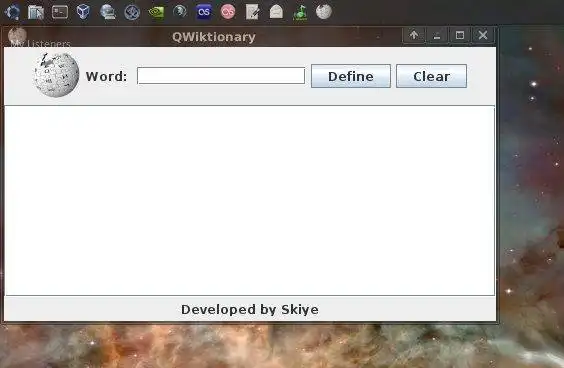Open the round blue globe browser icon

click(132, 12)
